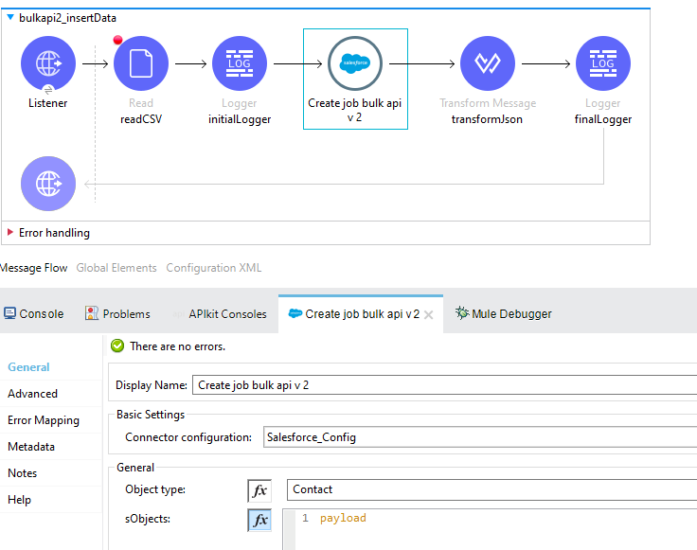Go to the Error Mapping section

(x=43, y=420)
